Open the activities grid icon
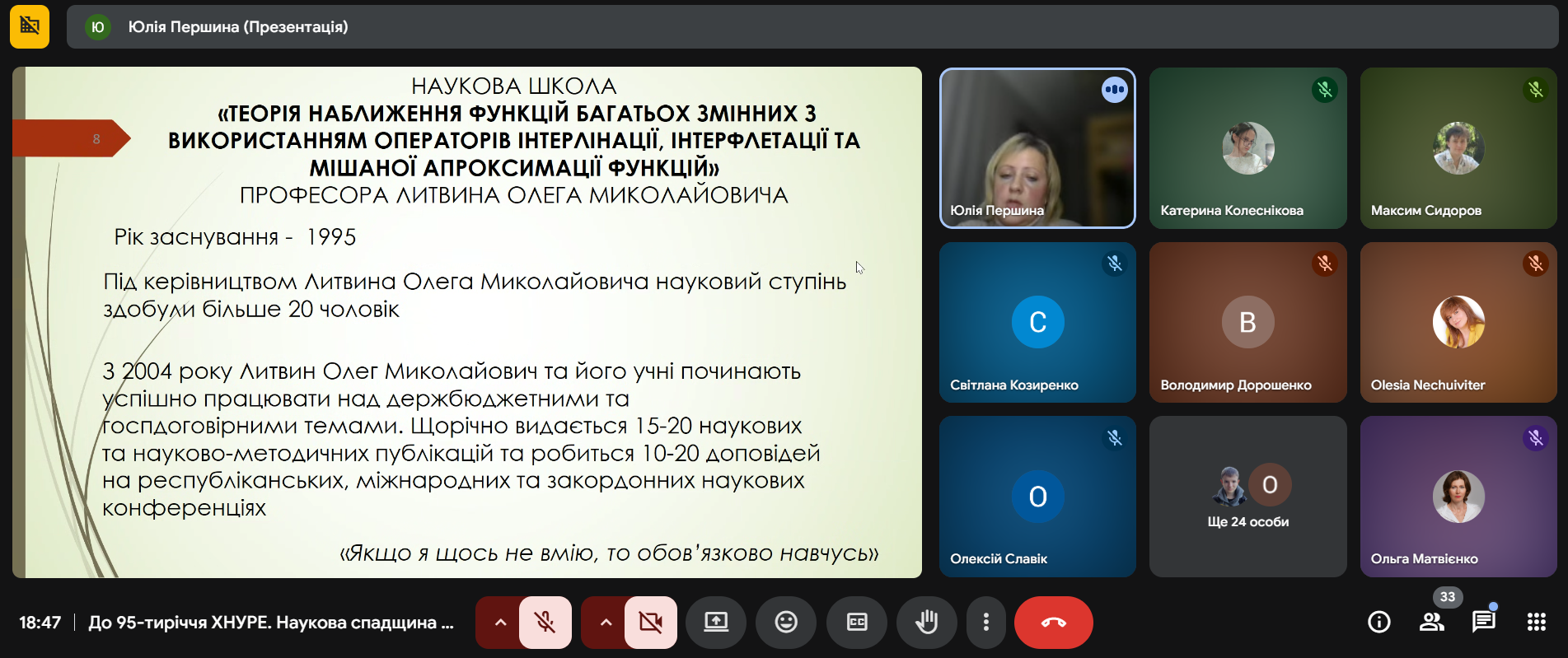 pyautogui.click(x=1536, y=622)
